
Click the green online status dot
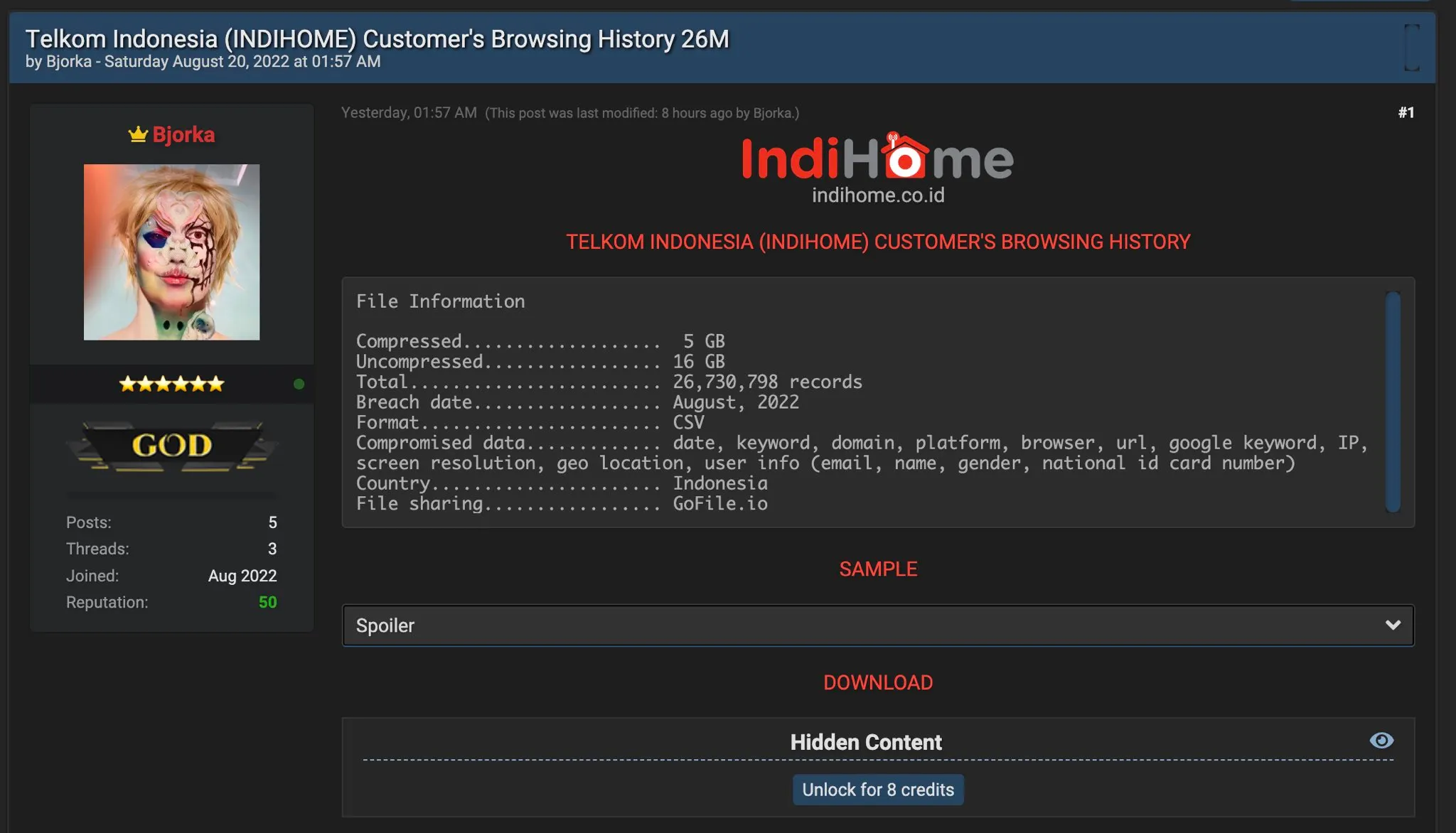coord(299,384)
